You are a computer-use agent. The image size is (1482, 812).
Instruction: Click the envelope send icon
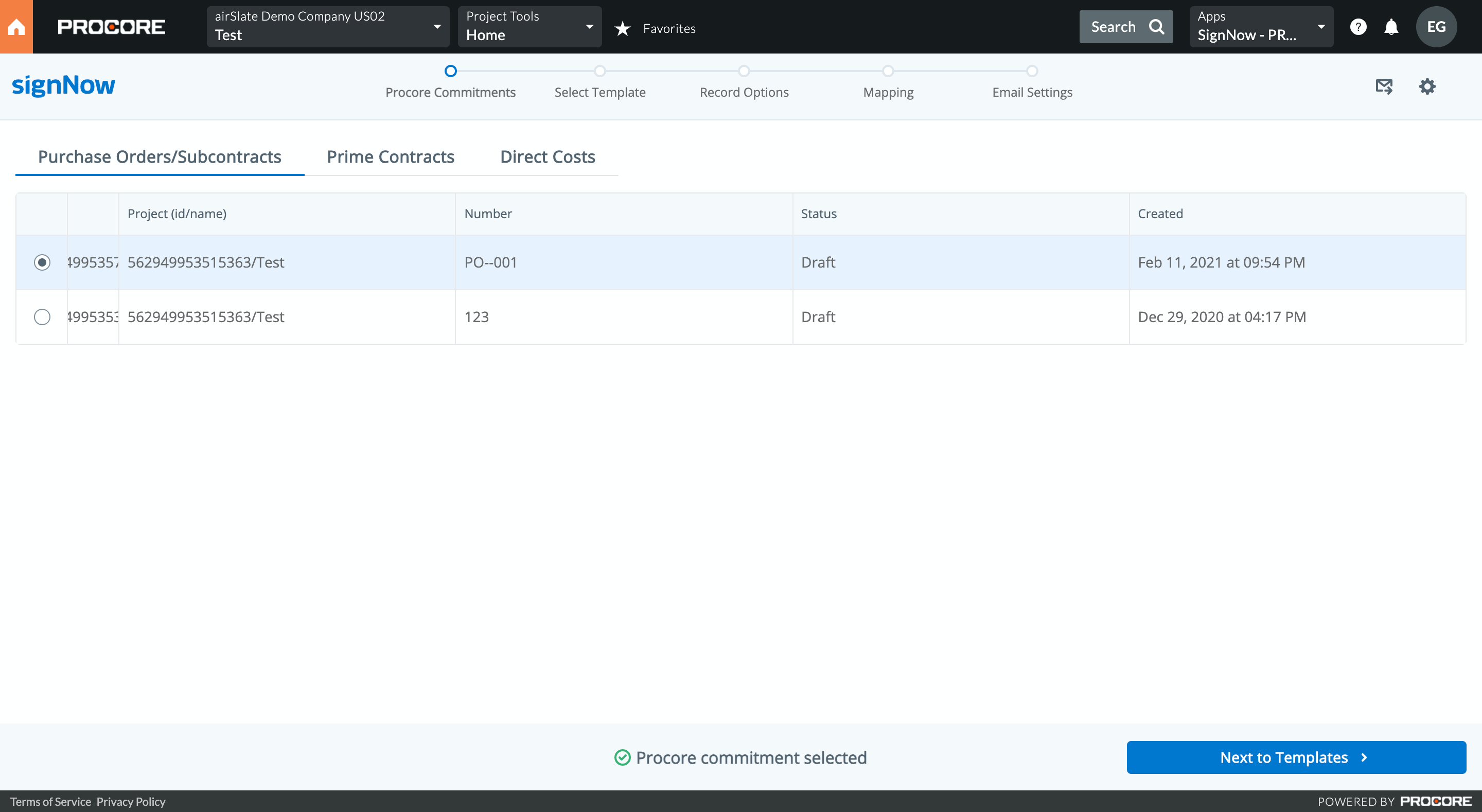pyautogui.click(x=1384, y=86)
